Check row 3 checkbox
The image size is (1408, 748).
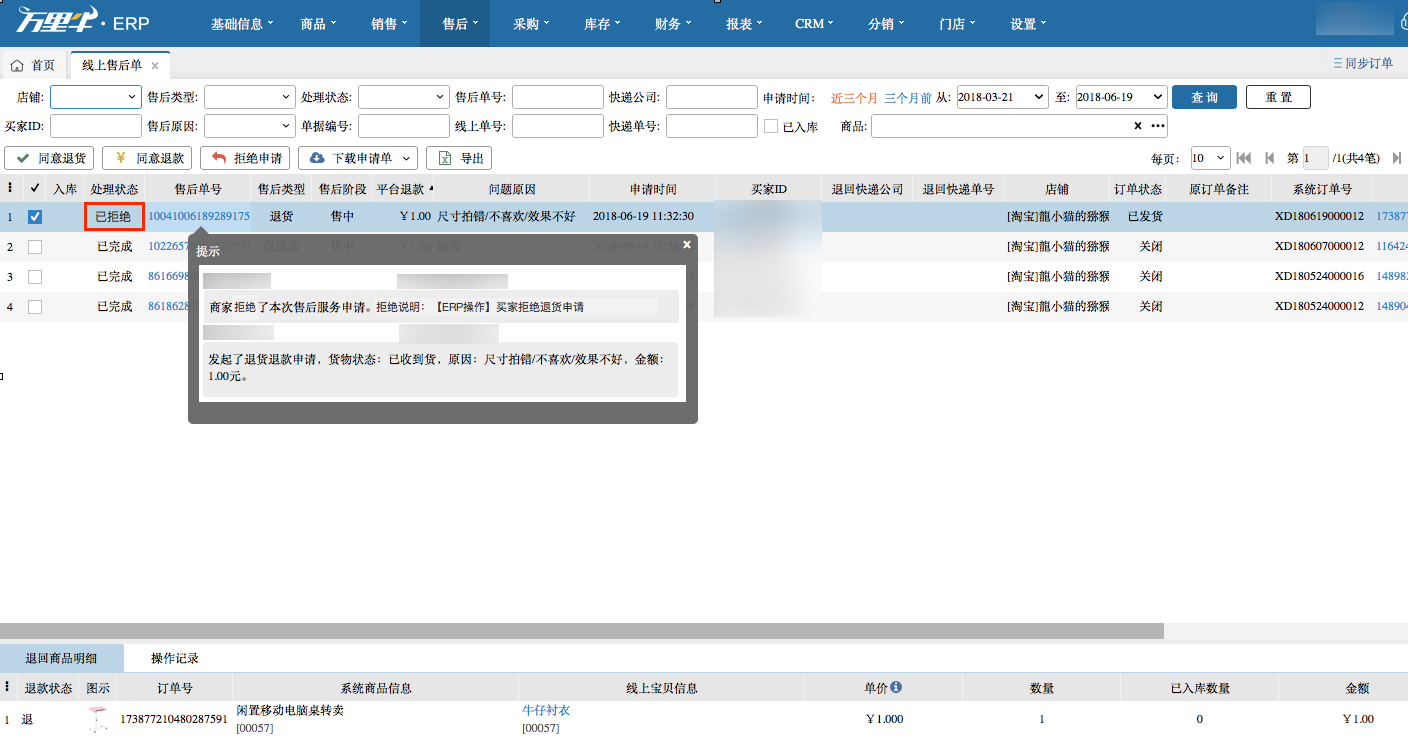35,277
